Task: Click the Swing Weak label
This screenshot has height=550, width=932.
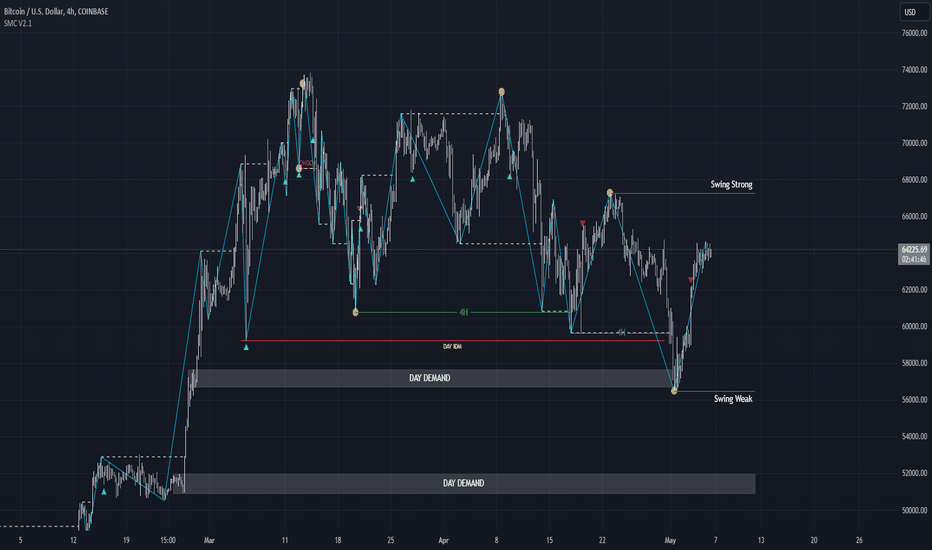Action: [x=733, y=399]
